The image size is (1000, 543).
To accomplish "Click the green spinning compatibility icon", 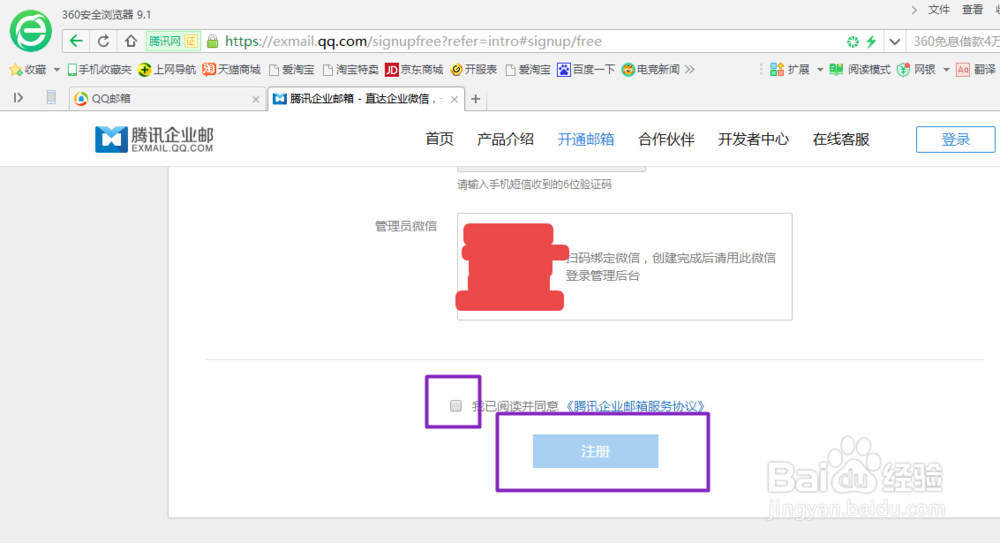I will click(853, 41).
